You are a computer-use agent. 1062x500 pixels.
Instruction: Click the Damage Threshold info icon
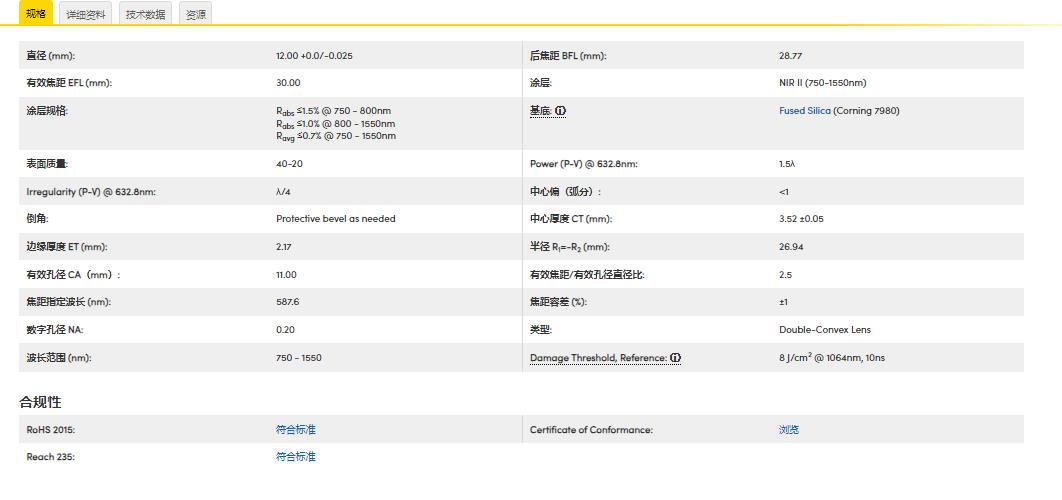676,358
